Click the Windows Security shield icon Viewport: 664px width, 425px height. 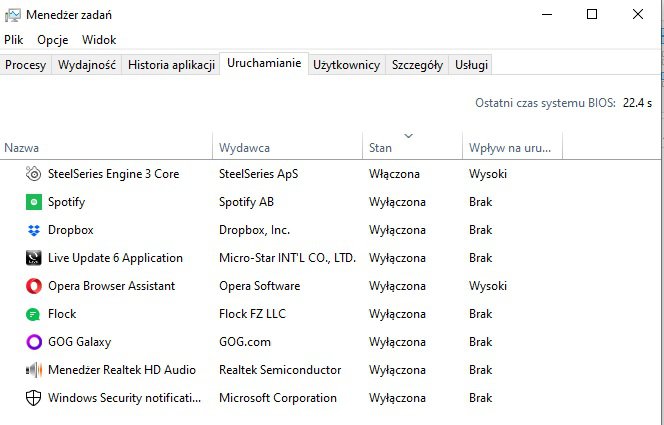coord(33,398)
